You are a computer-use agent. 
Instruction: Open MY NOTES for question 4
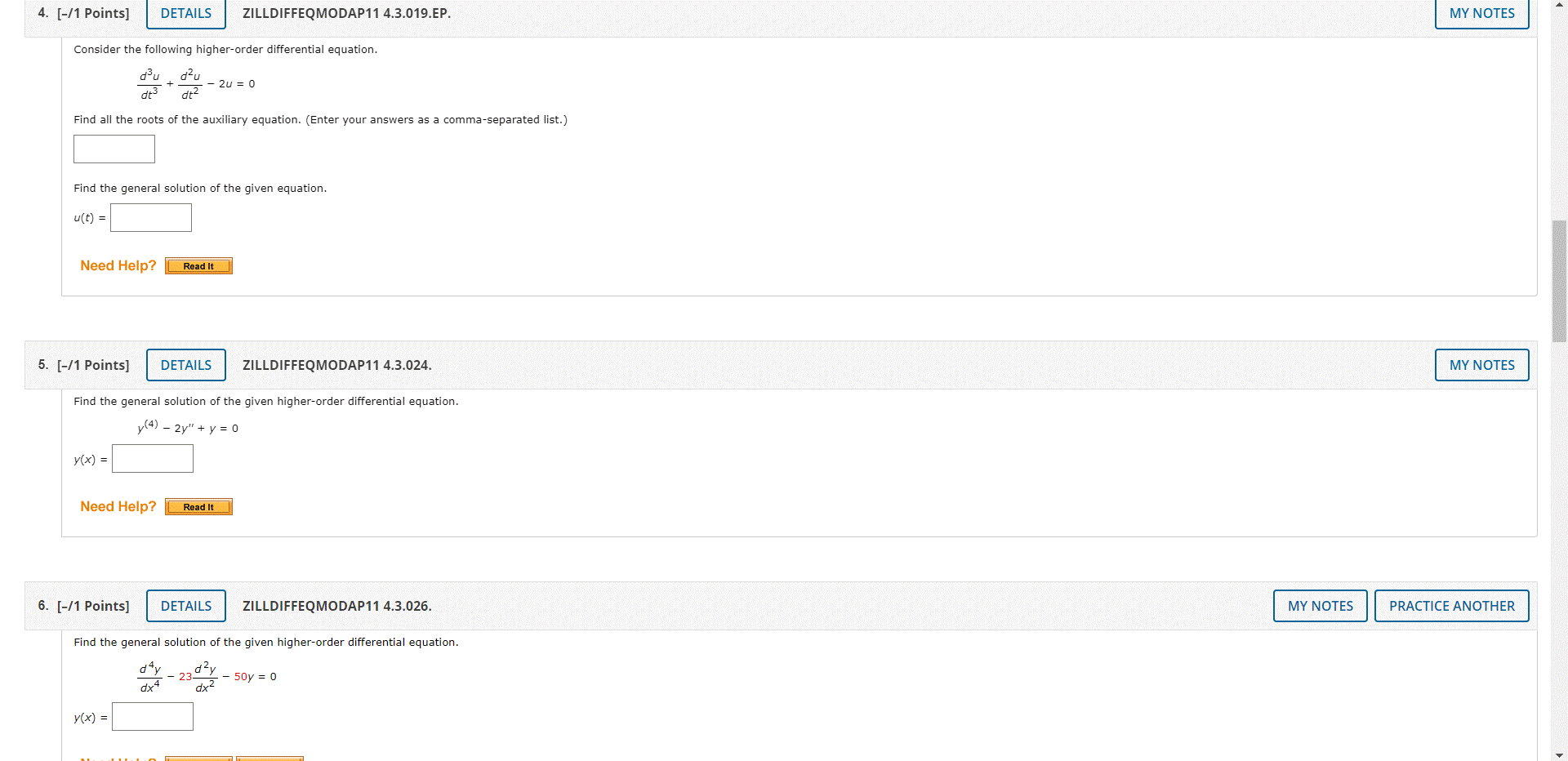(1481, 13)
